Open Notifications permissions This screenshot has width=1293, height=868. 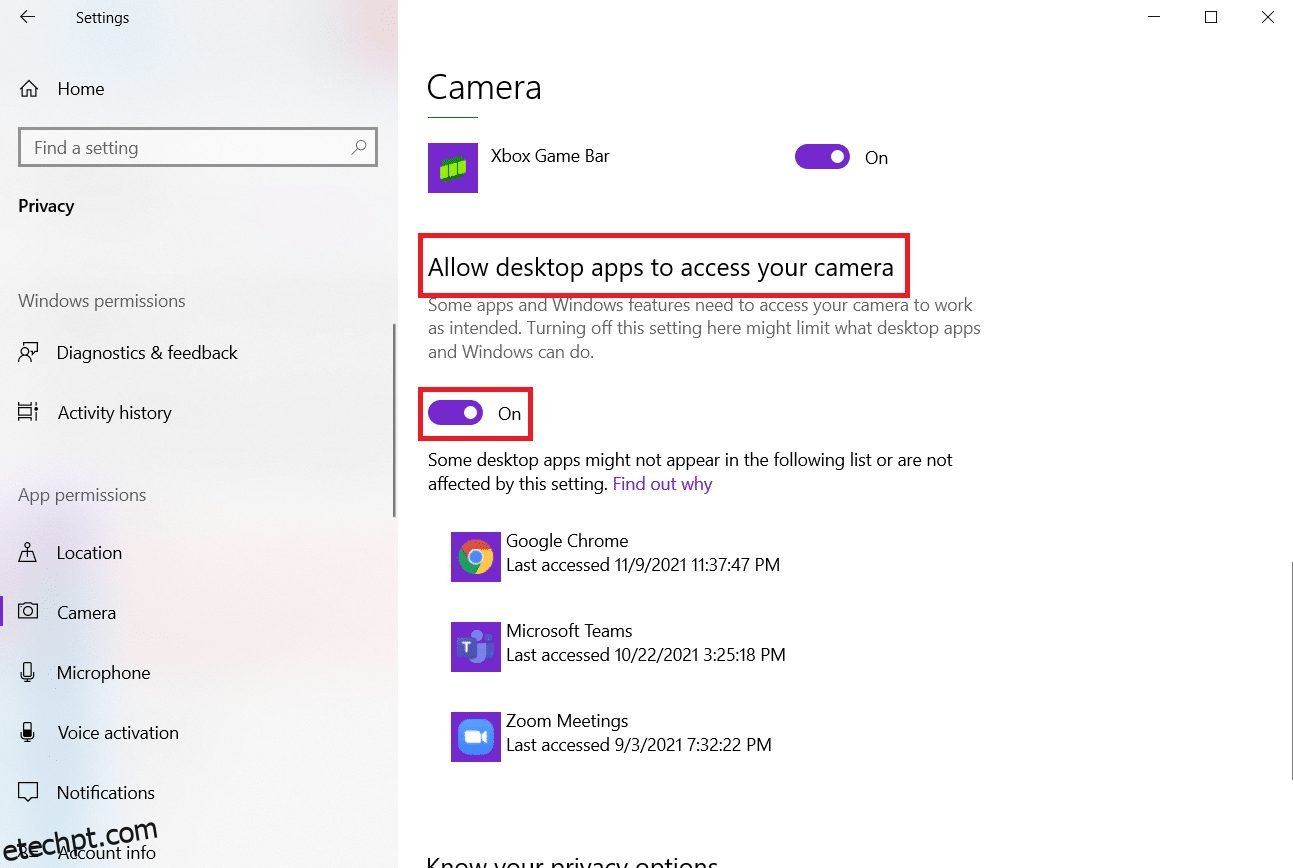pos(105,793)
